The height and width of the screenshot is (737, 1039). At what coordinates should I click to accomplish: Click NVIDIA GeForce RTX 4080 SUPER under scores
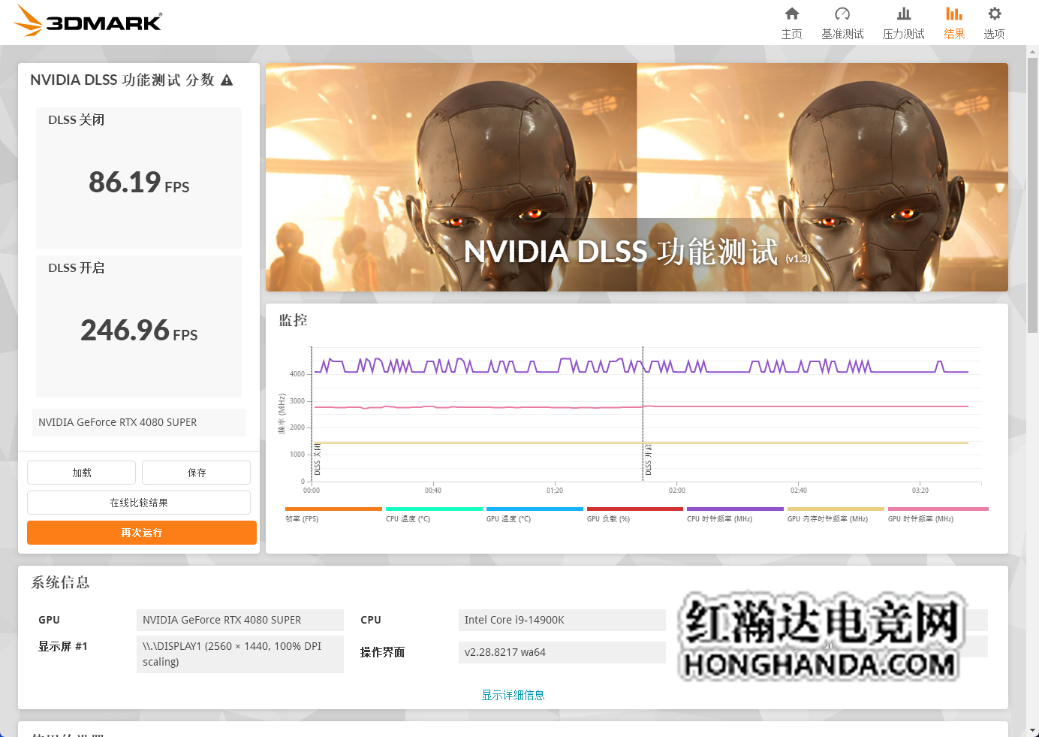tap(138, 422)
